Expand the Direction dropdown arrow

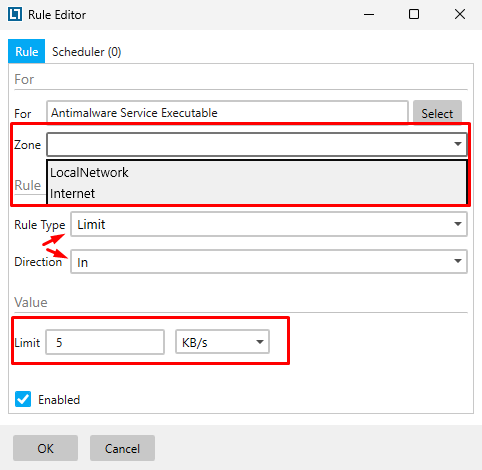(x=458, y=261)
